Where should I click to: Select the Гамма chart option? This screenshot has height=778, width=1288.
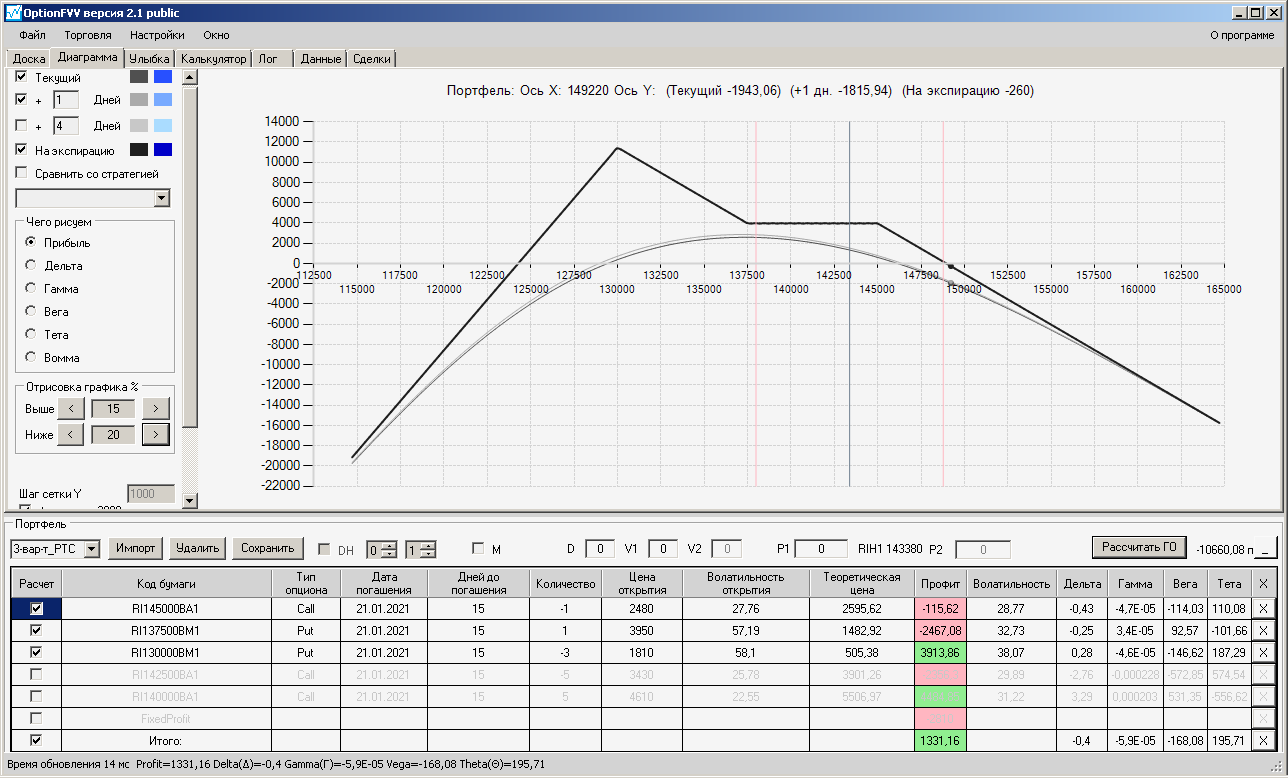[32, 289]
